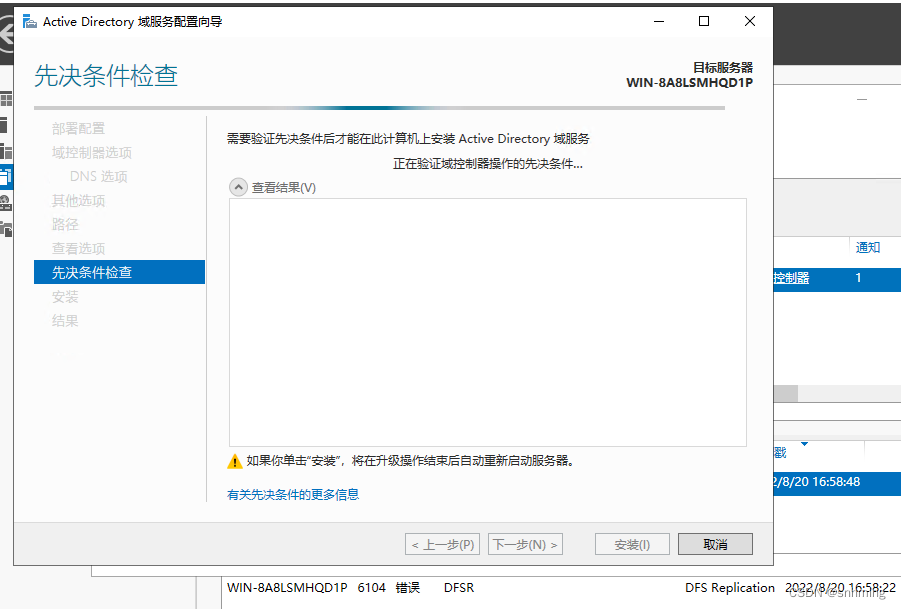Click 正在验证域控制器操作的先决条件 status text
This screenshot has height=609, width=901.
click(487, 164)
